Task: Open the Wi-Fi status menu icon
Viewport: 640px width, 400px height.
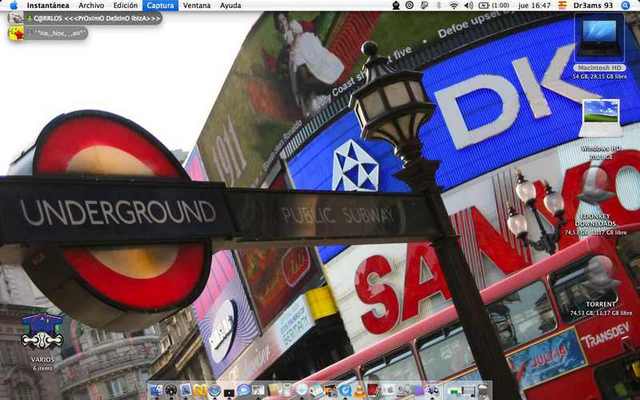Action: click(x=453, y=5)
